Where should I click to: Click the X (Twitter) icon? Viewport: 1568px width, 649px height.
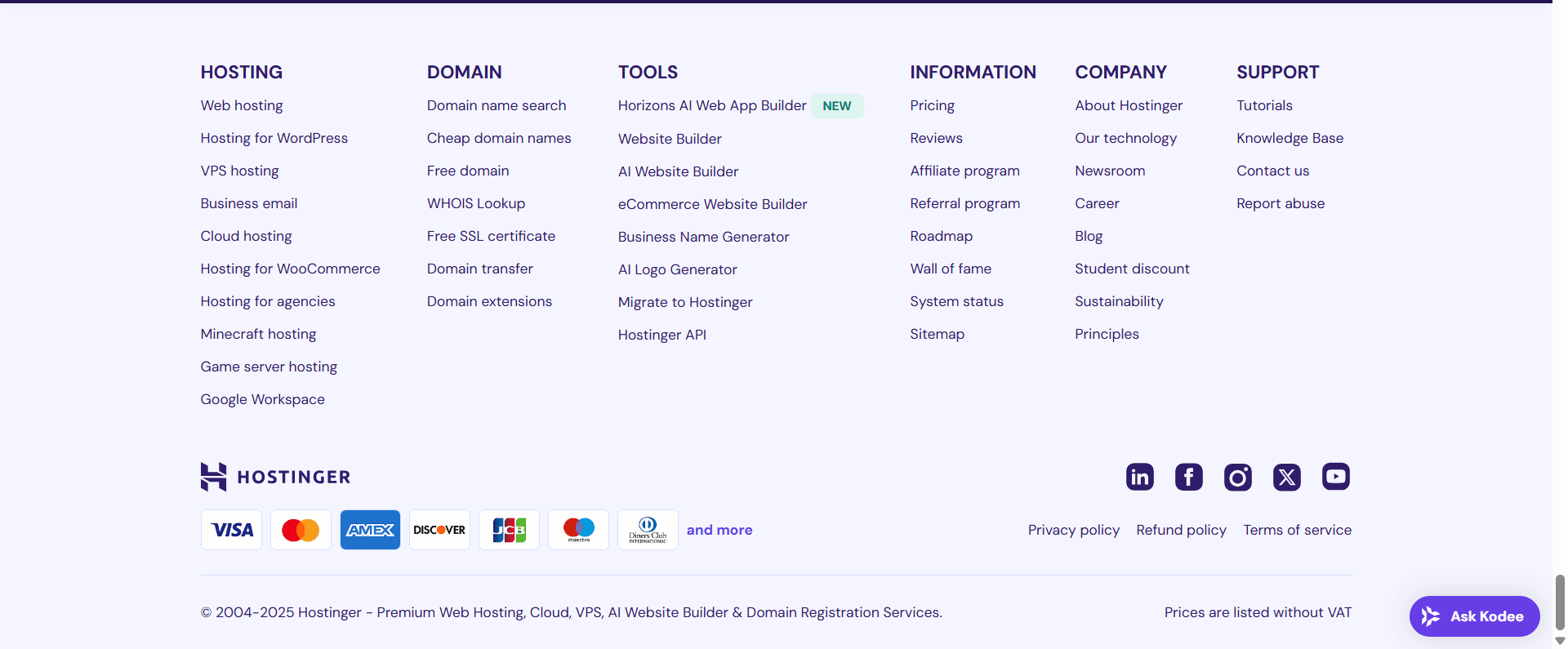[x=1286, y=477]
